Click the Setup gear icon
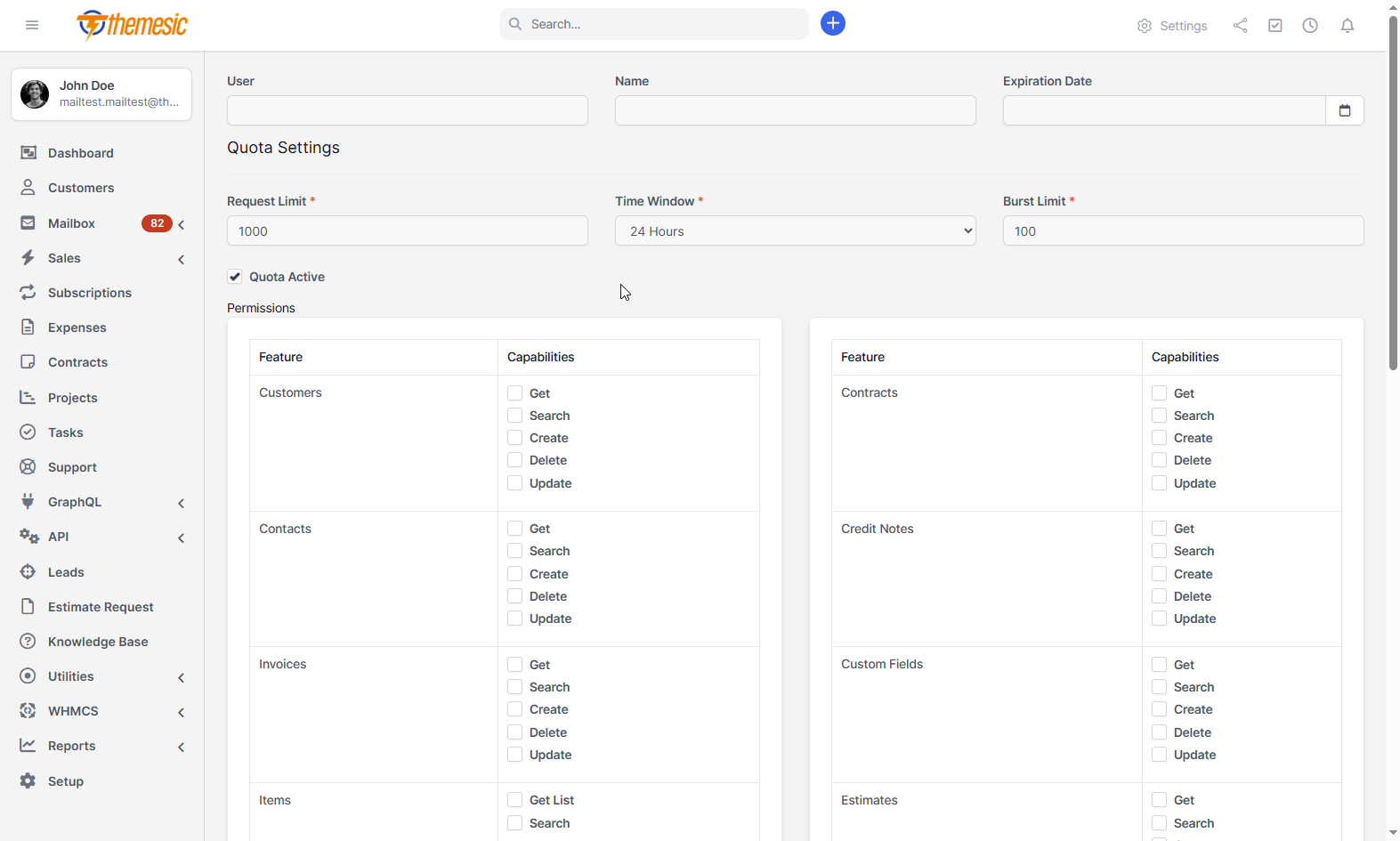 point(28,780)
